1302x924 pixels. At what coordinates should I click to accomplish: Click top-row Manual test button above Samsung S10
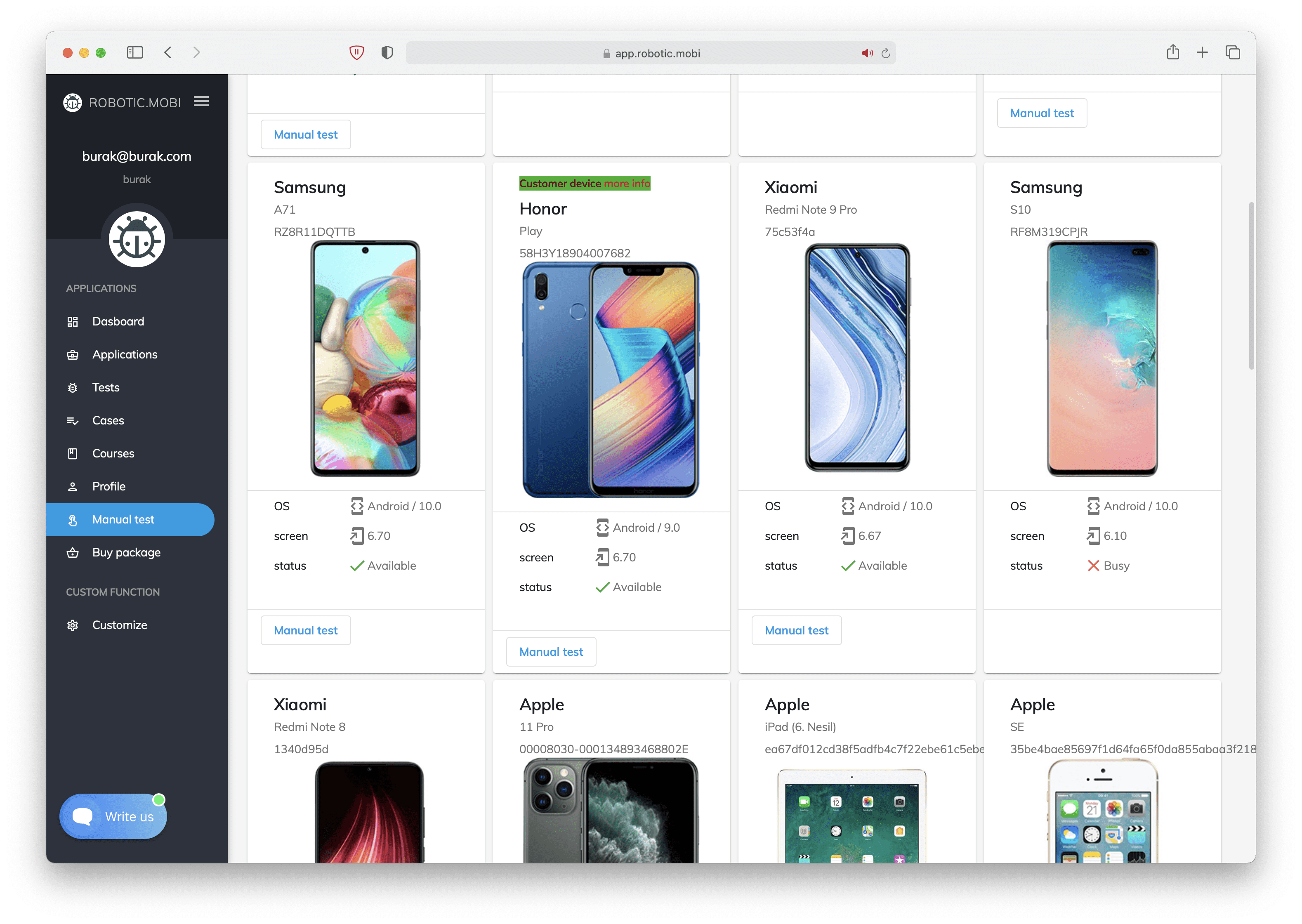(x=1041, y=113)
